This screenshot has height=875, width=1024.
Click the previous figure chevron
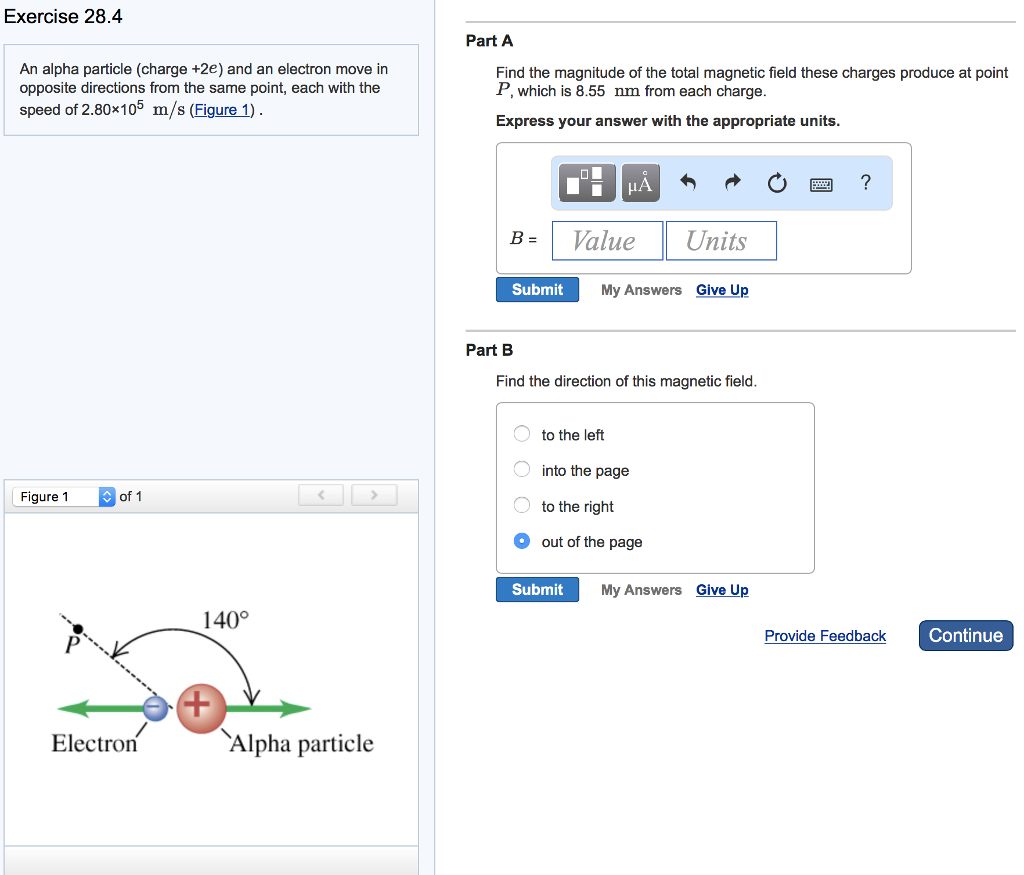[x=320, y=494]
